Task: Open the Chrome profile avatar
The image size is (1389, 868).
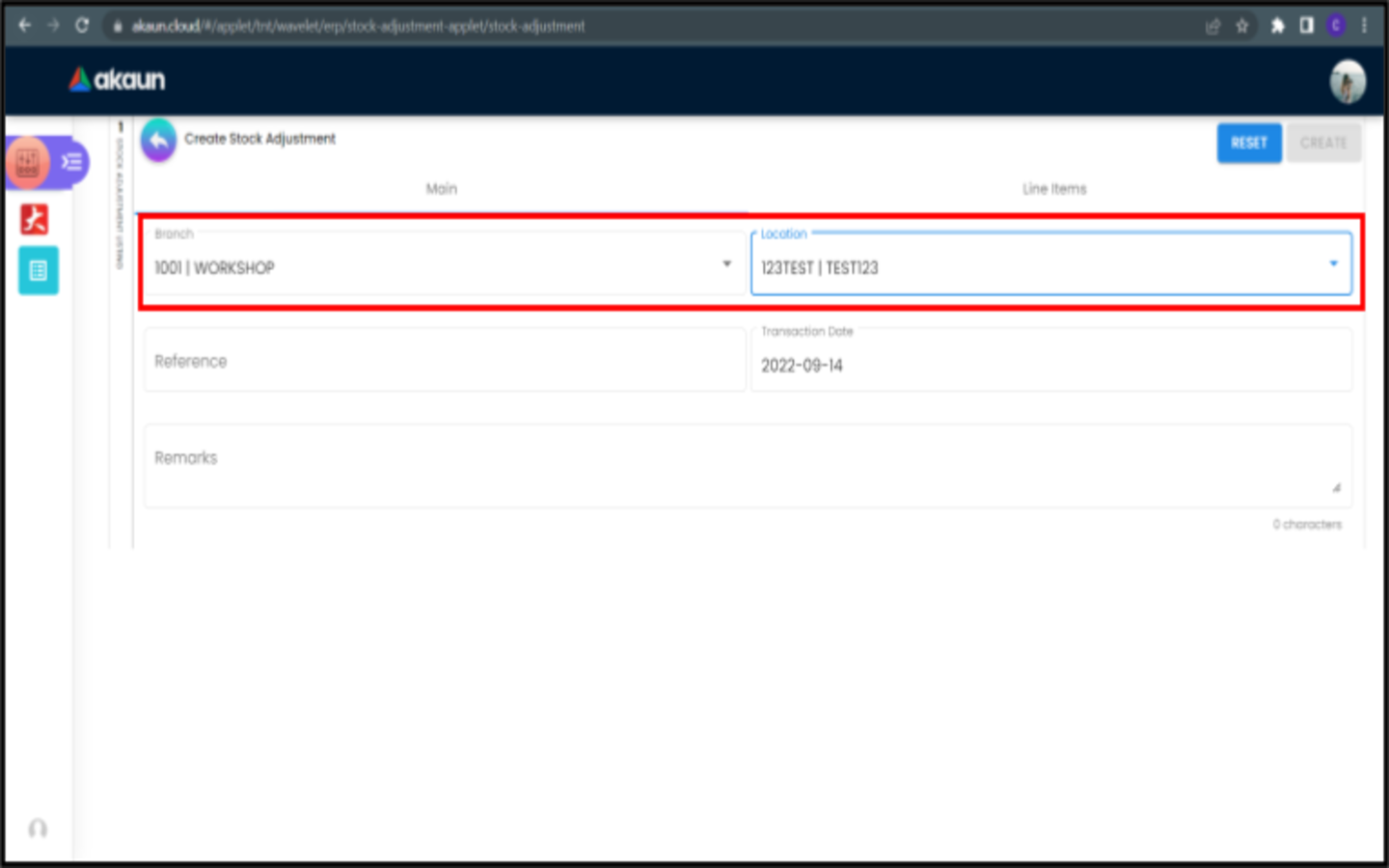Action: [1336, 26]
